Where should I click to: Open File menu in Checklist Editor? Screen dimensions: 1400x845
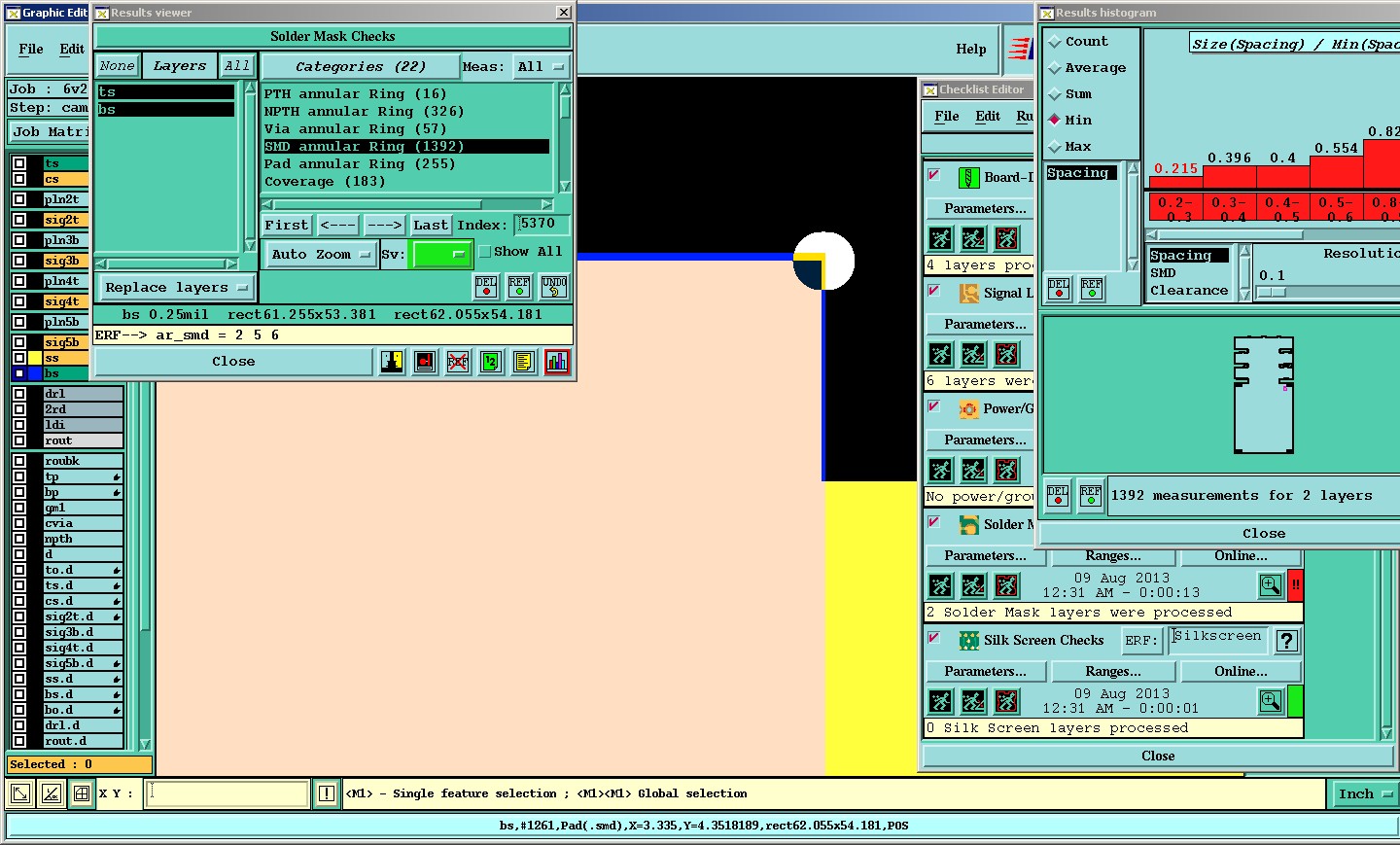(x=946, y=116)
